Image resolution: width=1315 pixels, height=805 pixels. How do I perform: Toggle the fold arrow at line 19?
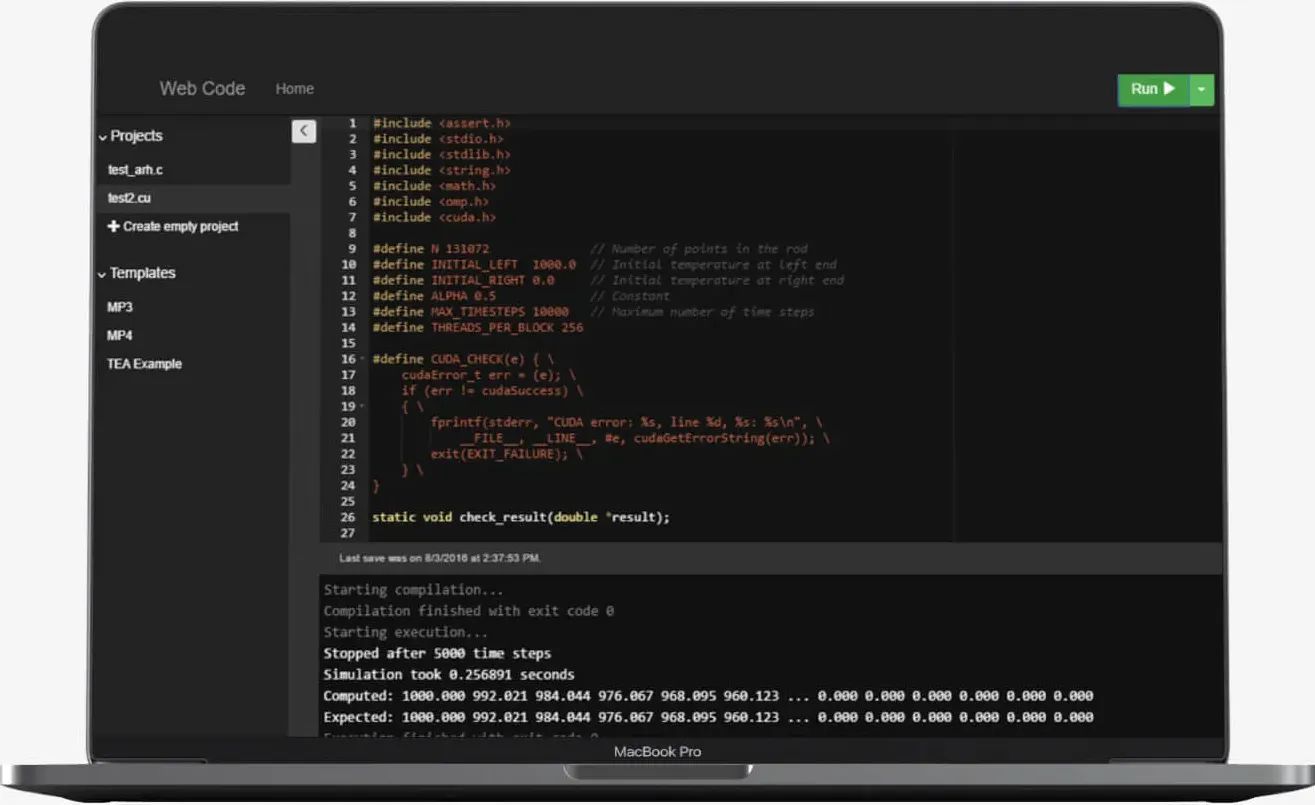tap(362, 407)
